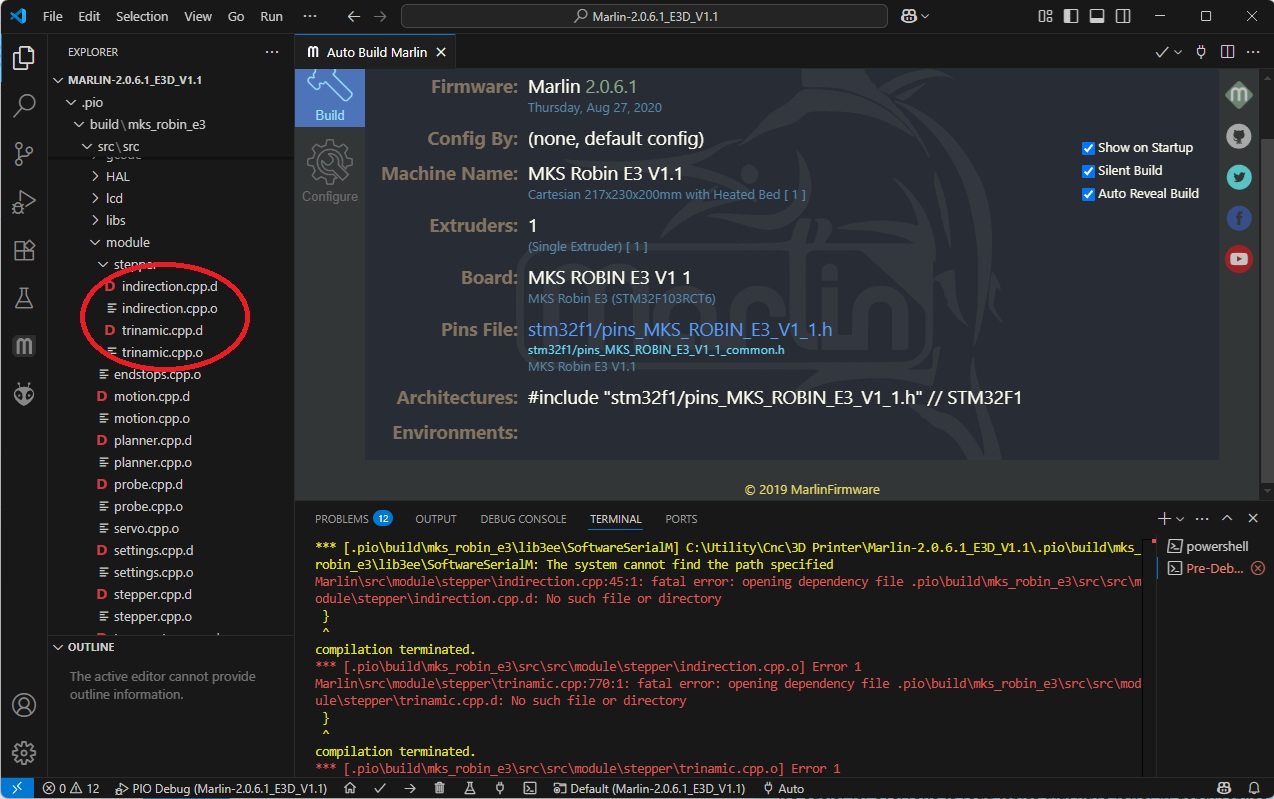This screenshot has height=799, width=1274.
Task: Open trinamic.cpp.d in the Explorer
Action: (x=162, y=330)
